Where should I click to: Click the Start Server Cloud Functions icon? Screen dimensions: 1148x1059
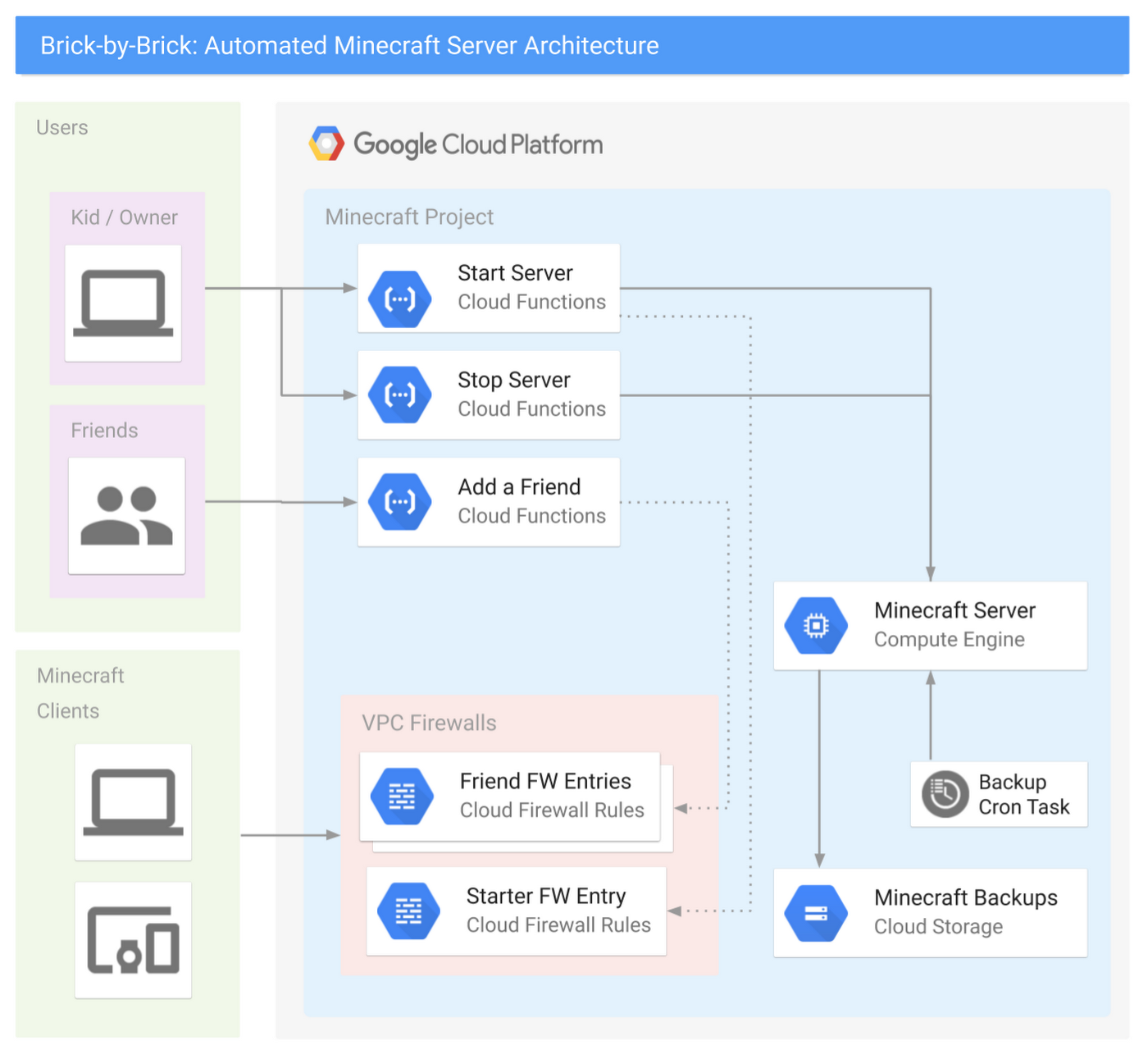click(400, 299)
